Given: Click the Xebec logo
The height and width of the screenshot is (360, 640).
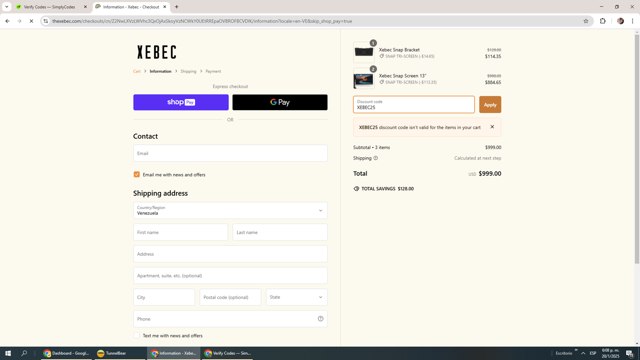Looking at the screenshot, I should [157, 52].
